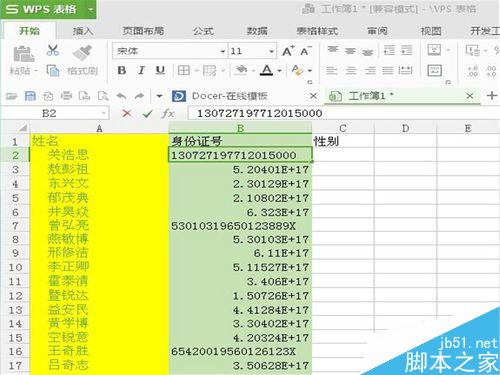Click the Print icon
This screenshot has width=500, height=375.
pyautogui.click(x=66, y=96)
